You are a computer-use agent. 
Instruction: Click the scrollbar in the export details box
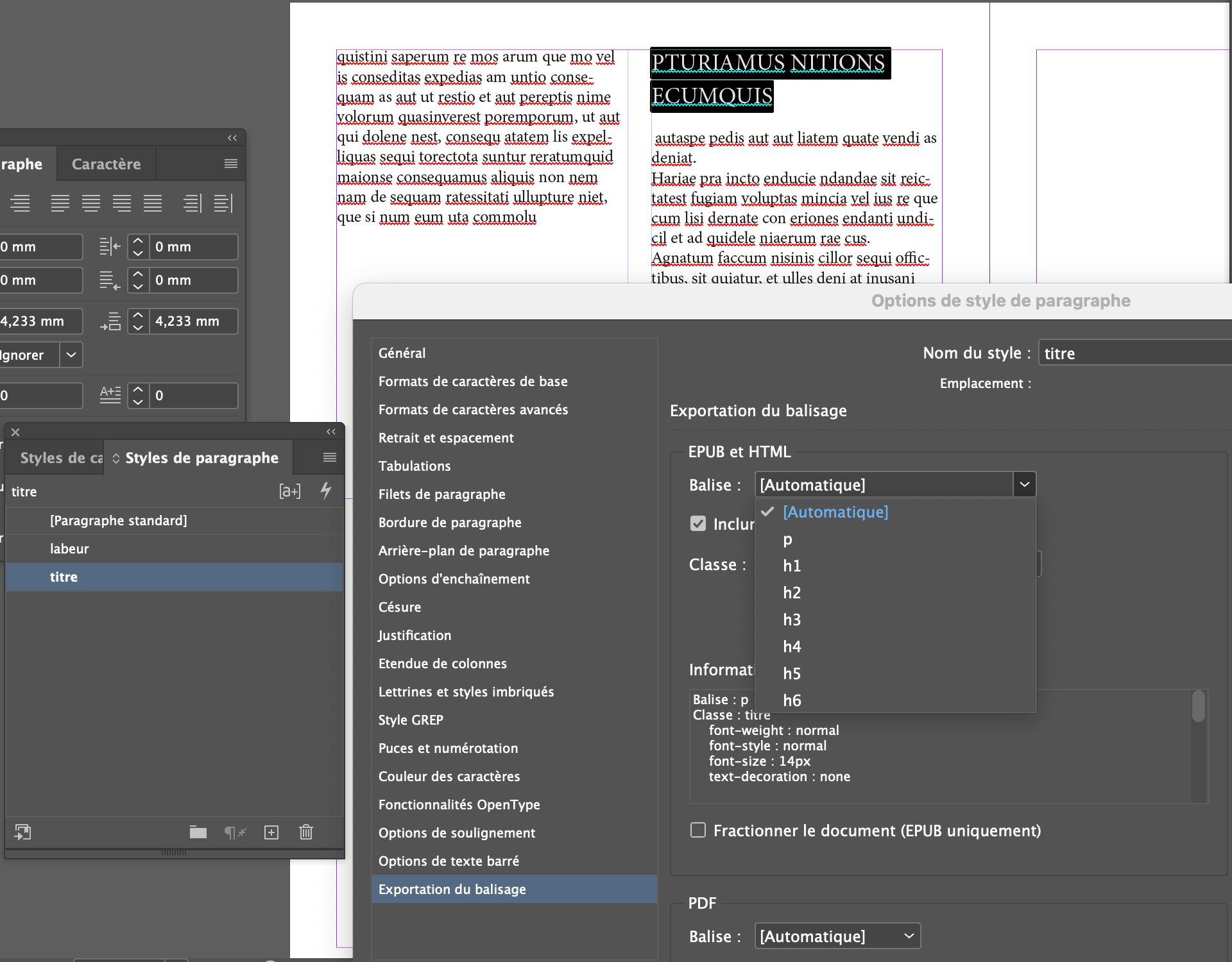click(x=1198, y=707)
